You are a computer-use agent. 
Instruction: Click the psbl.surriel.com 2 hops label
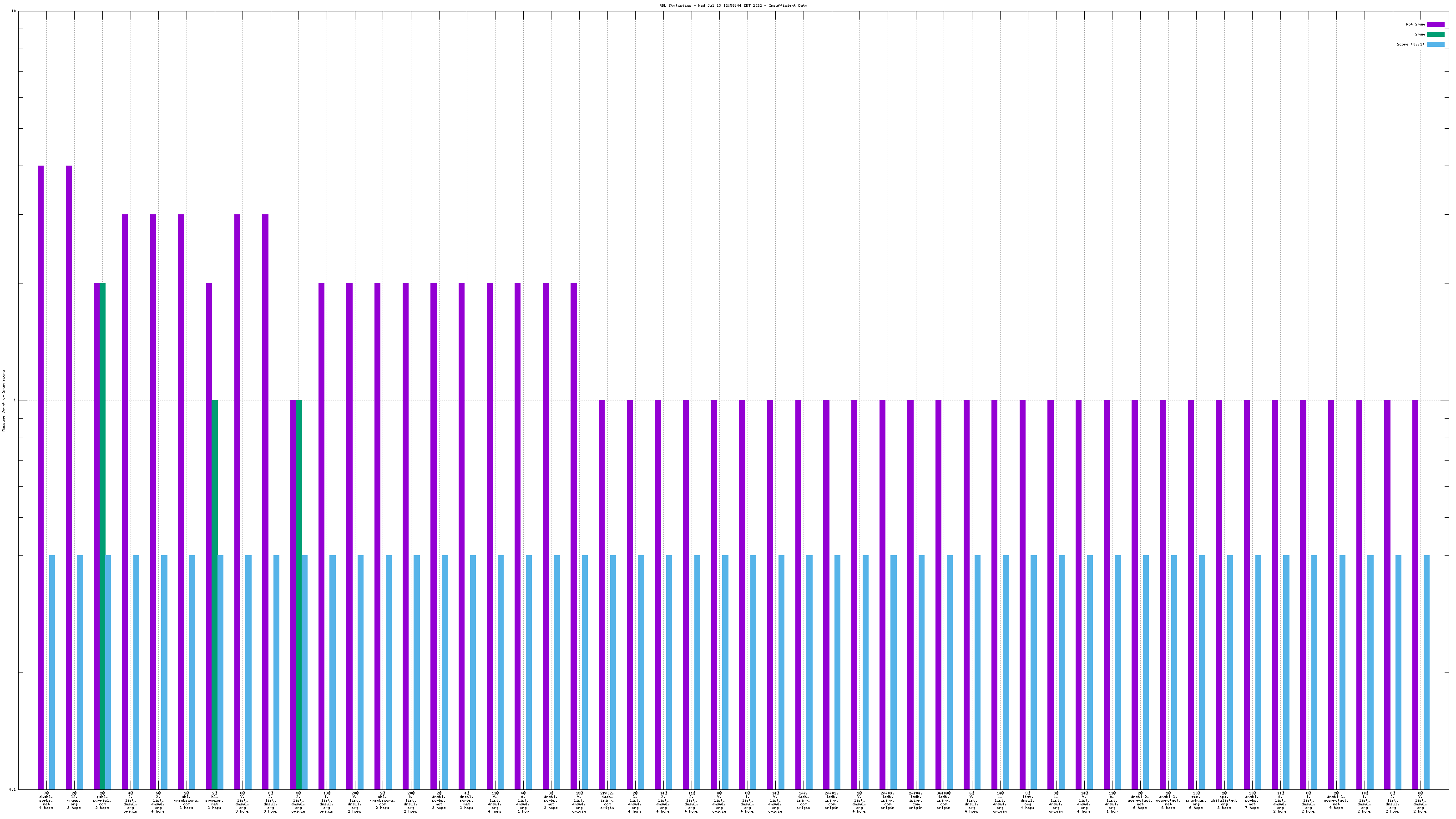click(102, 800)
